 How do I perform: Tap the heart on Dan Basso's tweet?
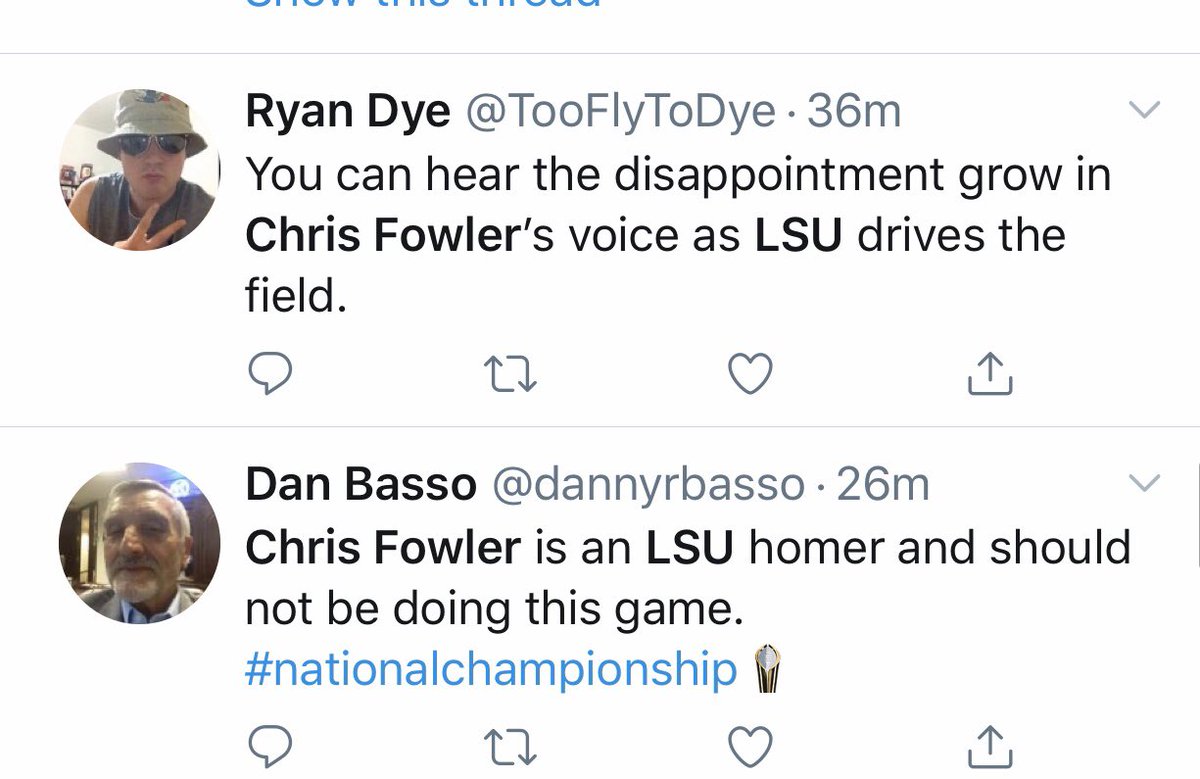(x=750, y=745)
